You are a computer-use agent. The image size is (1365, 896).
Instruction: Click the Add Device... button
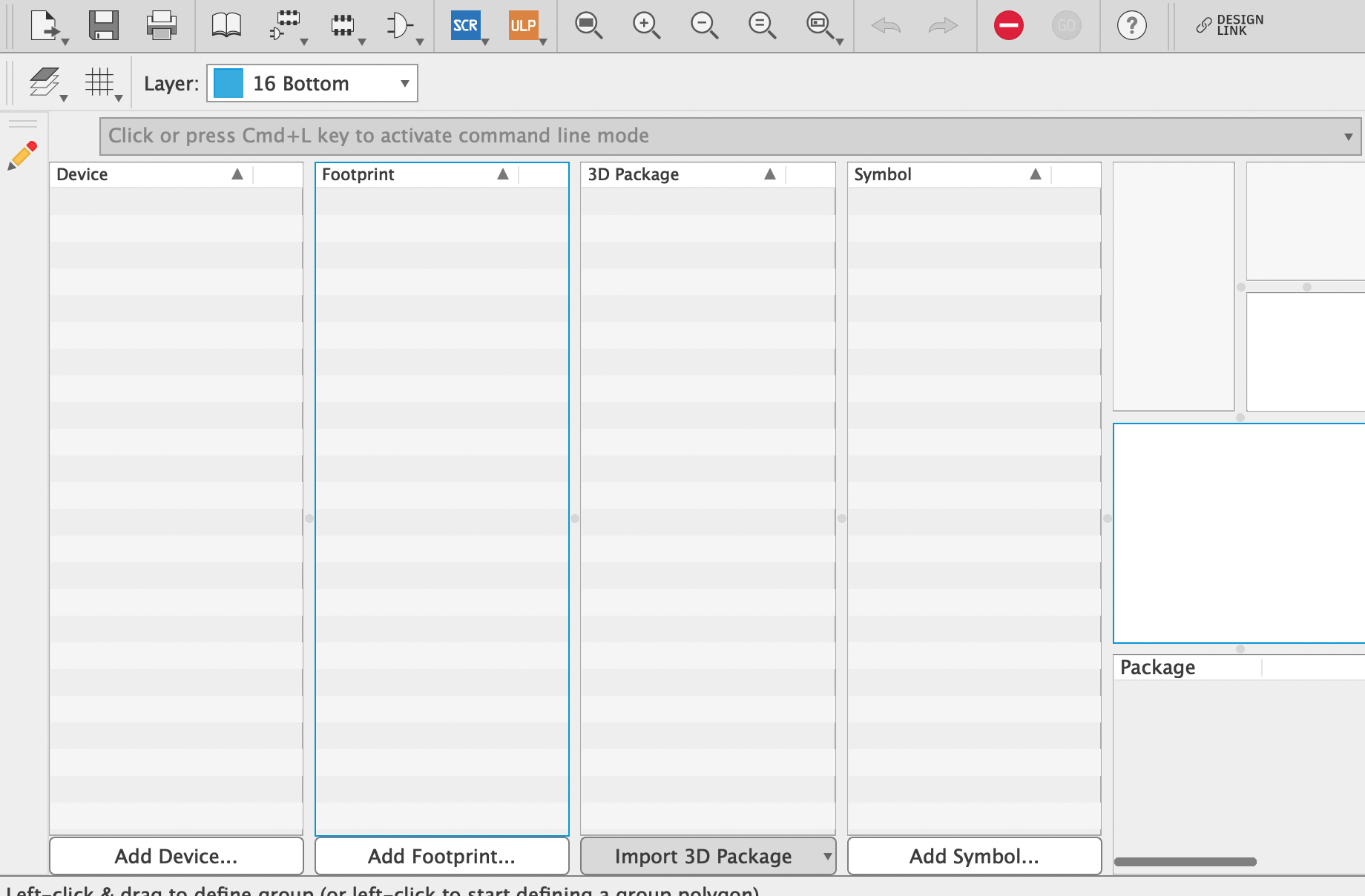[x=177, y=856]
